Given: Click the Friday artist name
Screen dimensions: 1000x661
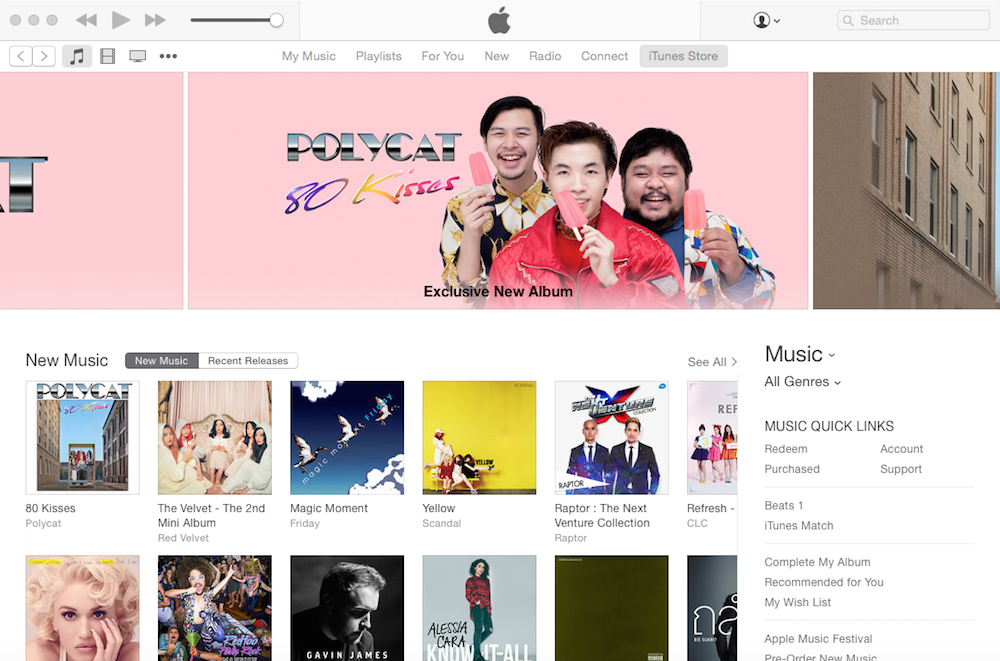Looking at the screenshot, I should [305, 523].
